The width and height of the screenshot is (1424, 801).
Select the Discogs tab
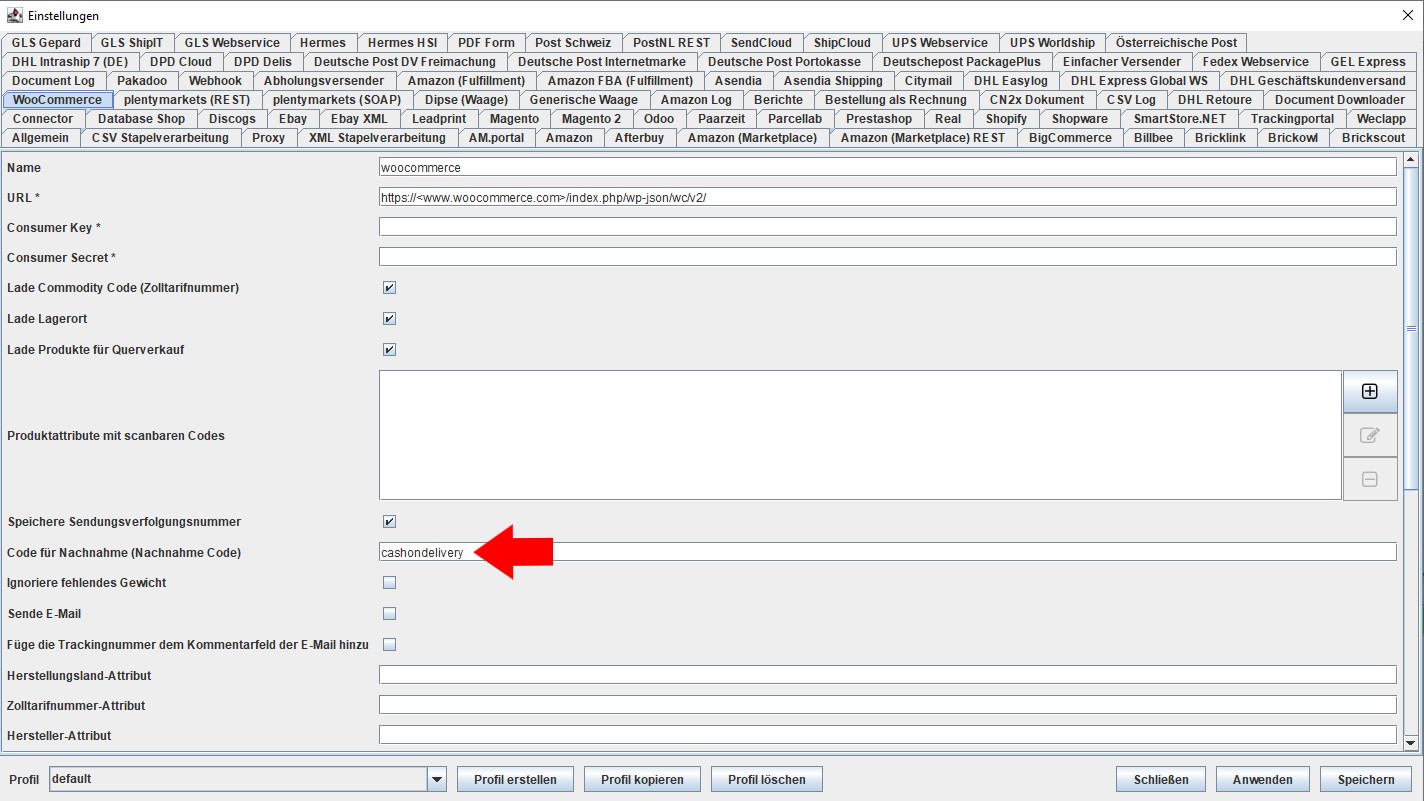click(232, 119)
